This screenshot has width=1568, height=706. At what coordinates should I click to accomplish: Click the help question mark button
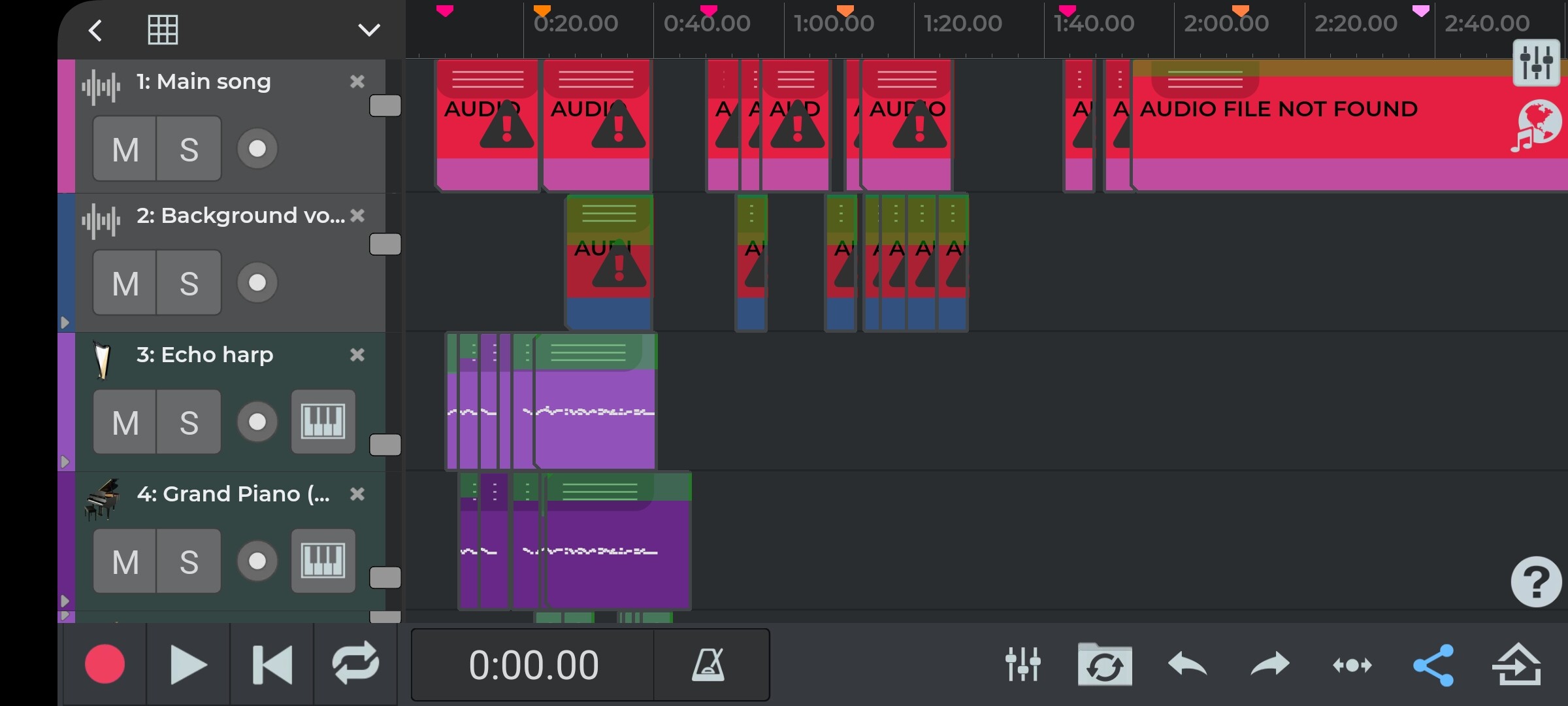coord(1535,581)
